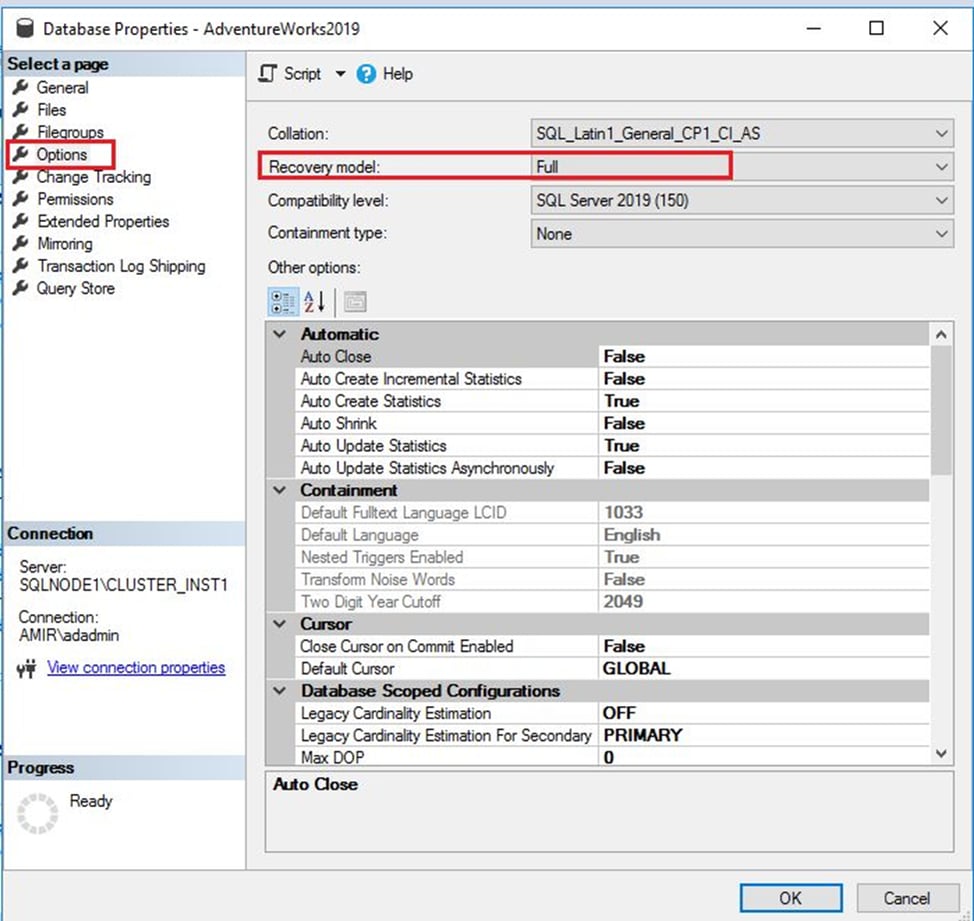Image resolution: width=974 pixels, height=921 pixels.
Task: Click the Categorized view icon above the options grid
Action: 281,302
